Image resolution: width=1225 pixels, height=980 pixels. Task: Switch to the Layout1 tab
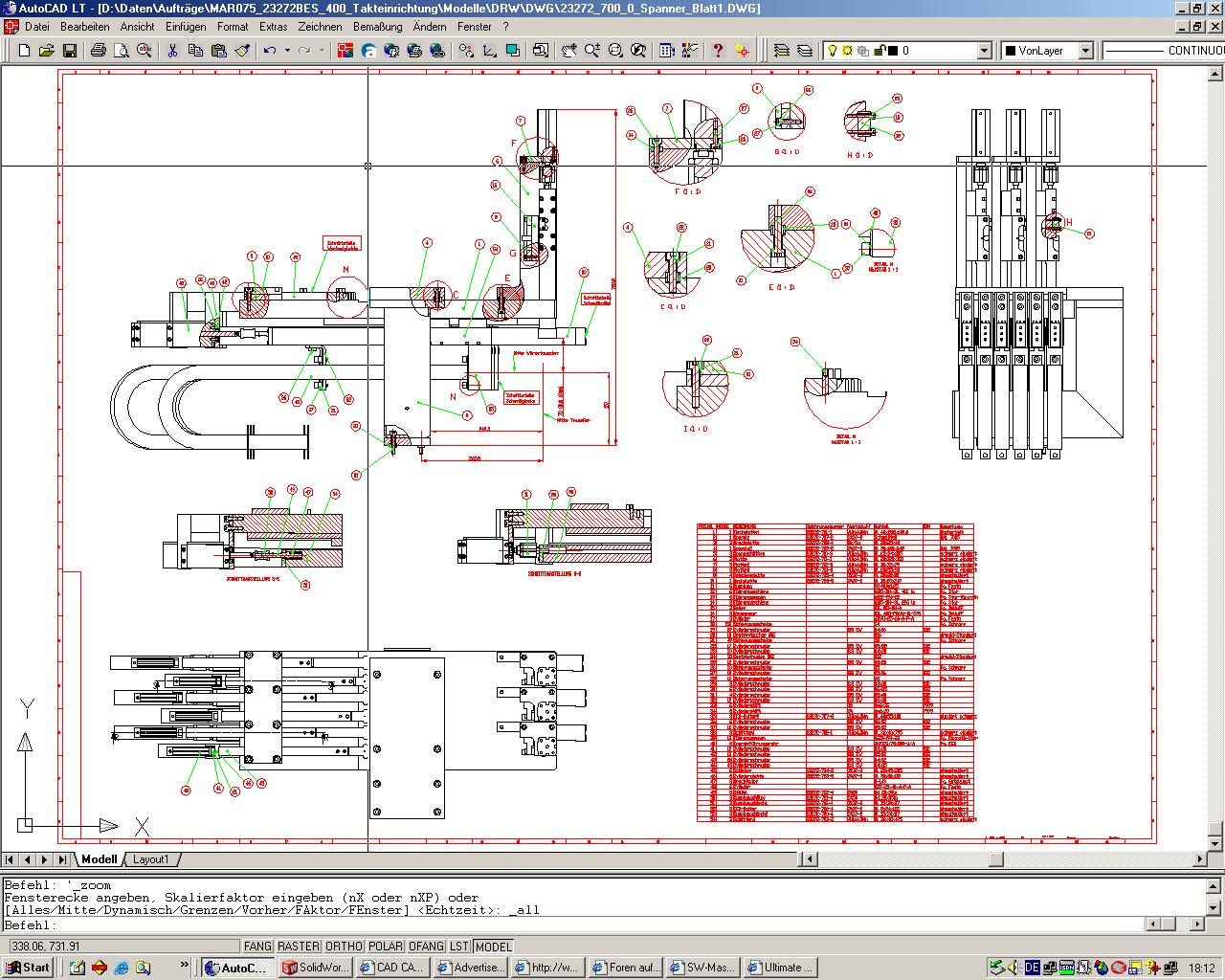click(150, 859)
